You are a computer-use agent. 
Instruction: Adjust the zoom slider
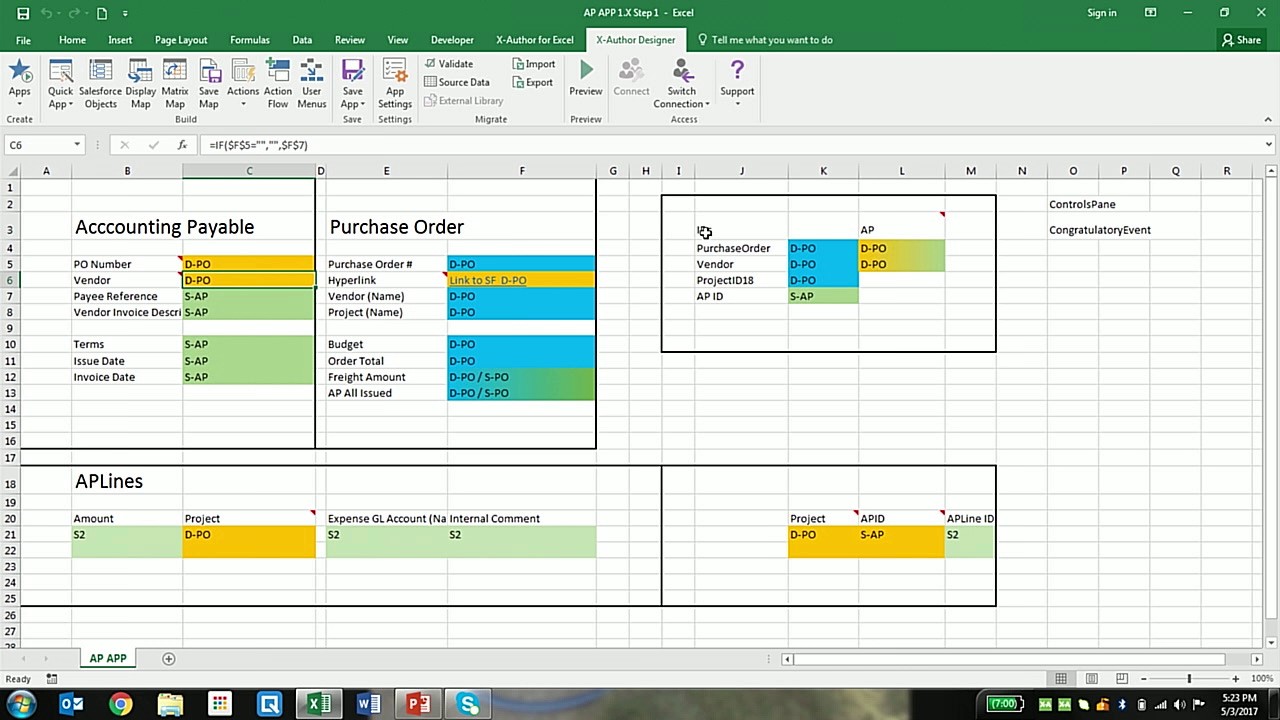tap(1189, 679)
